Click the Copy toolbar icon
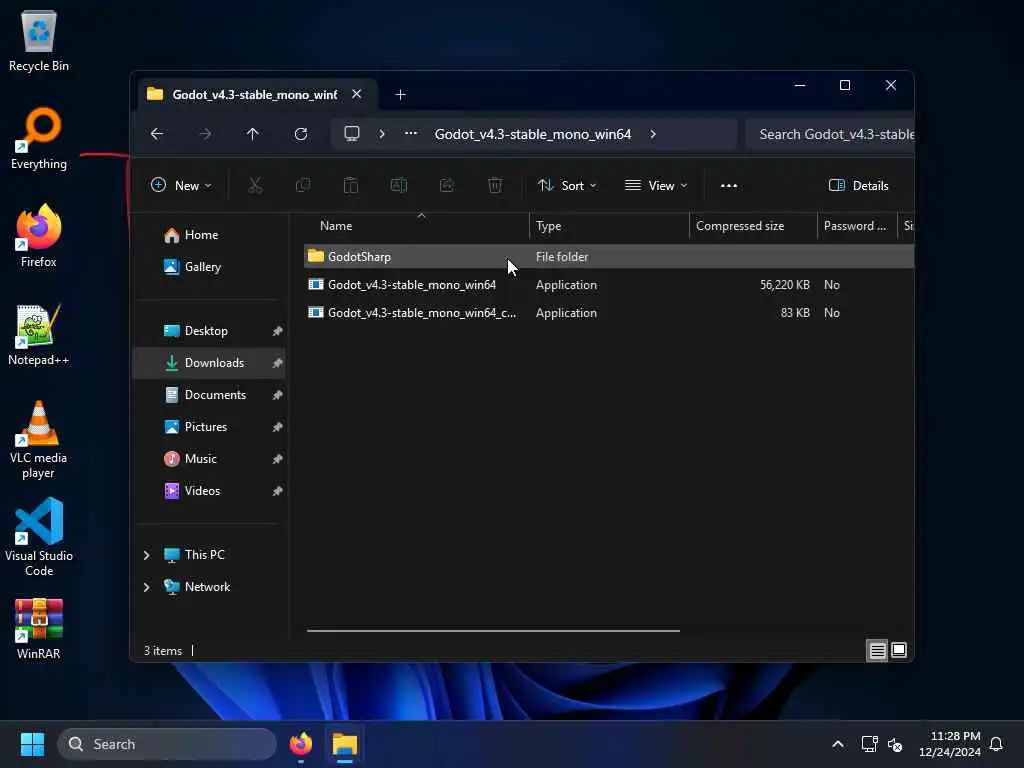Image resolution: width=1024 pixels, height=768 pixels. pos(303,185)
